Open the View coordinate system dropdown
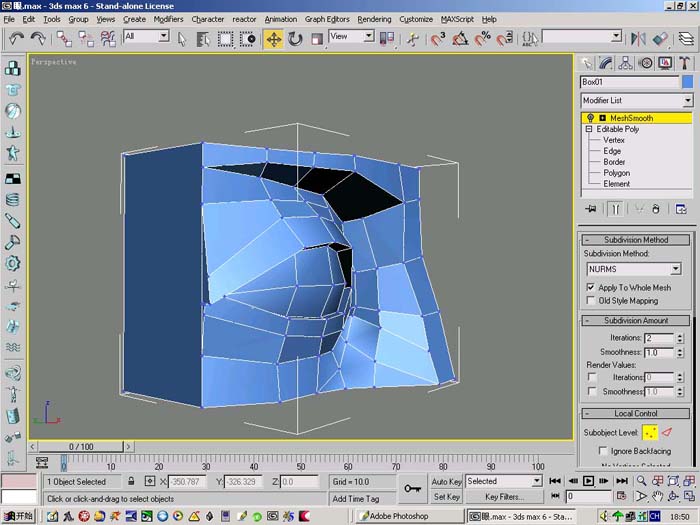The height and width of the screenshot is (525, 700). [x=368, y=36]
